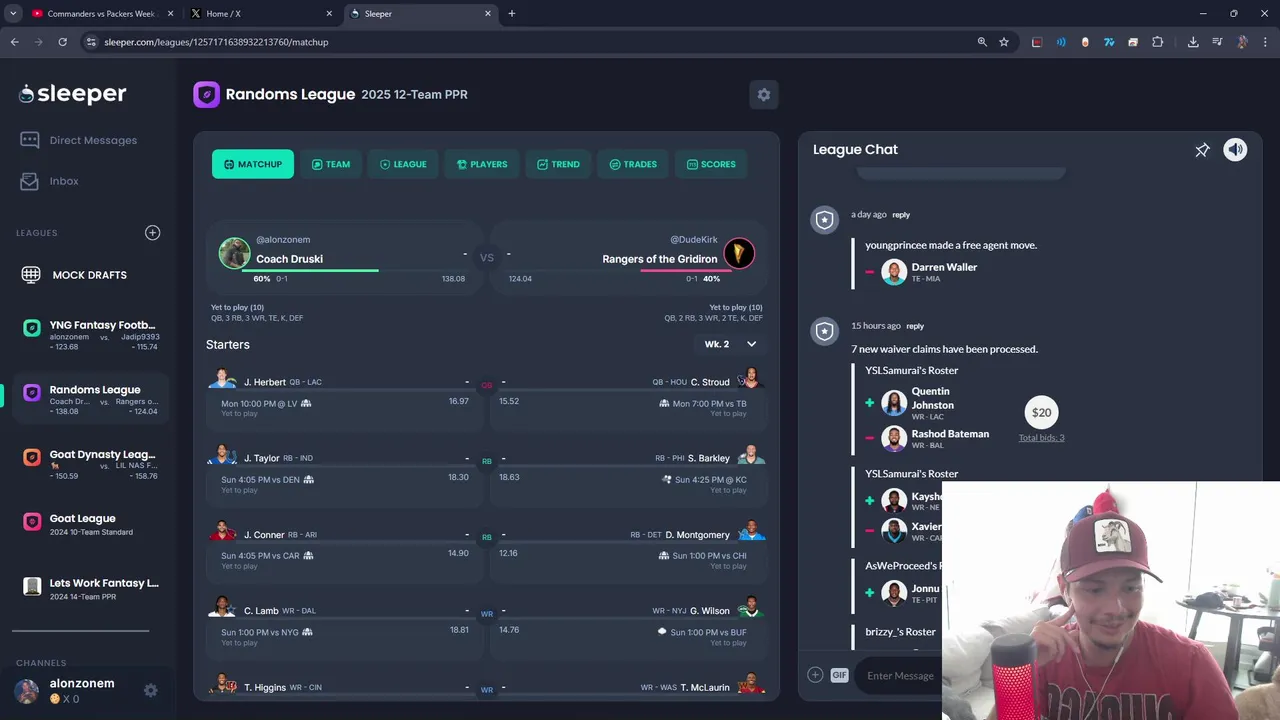This screenshot has width=1280, height=720.
Task: Open Rangers of the Gridiron team avatar
Action: click(739, 253)
